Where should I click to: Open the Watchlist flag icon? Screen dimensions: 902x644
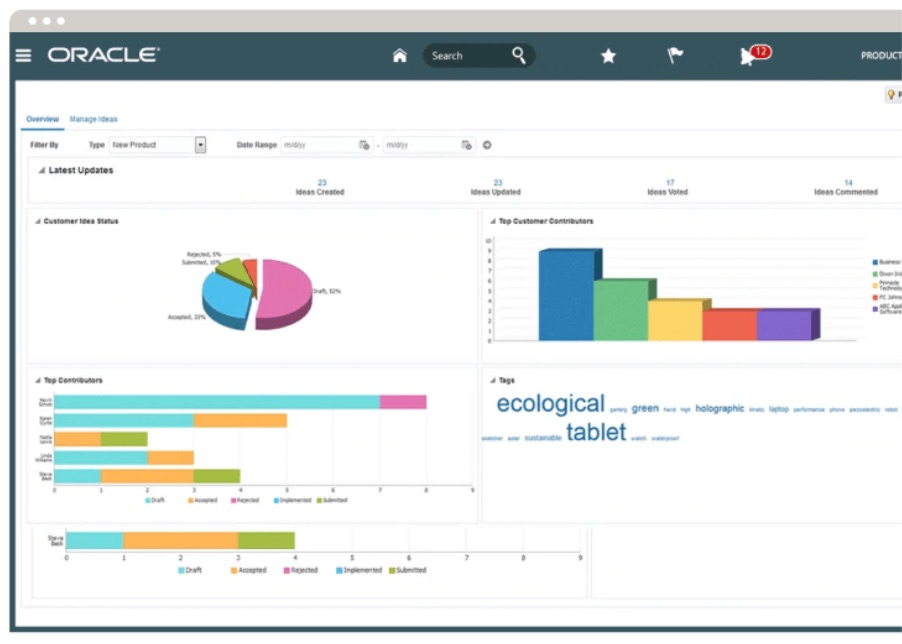tap(676, 56)
